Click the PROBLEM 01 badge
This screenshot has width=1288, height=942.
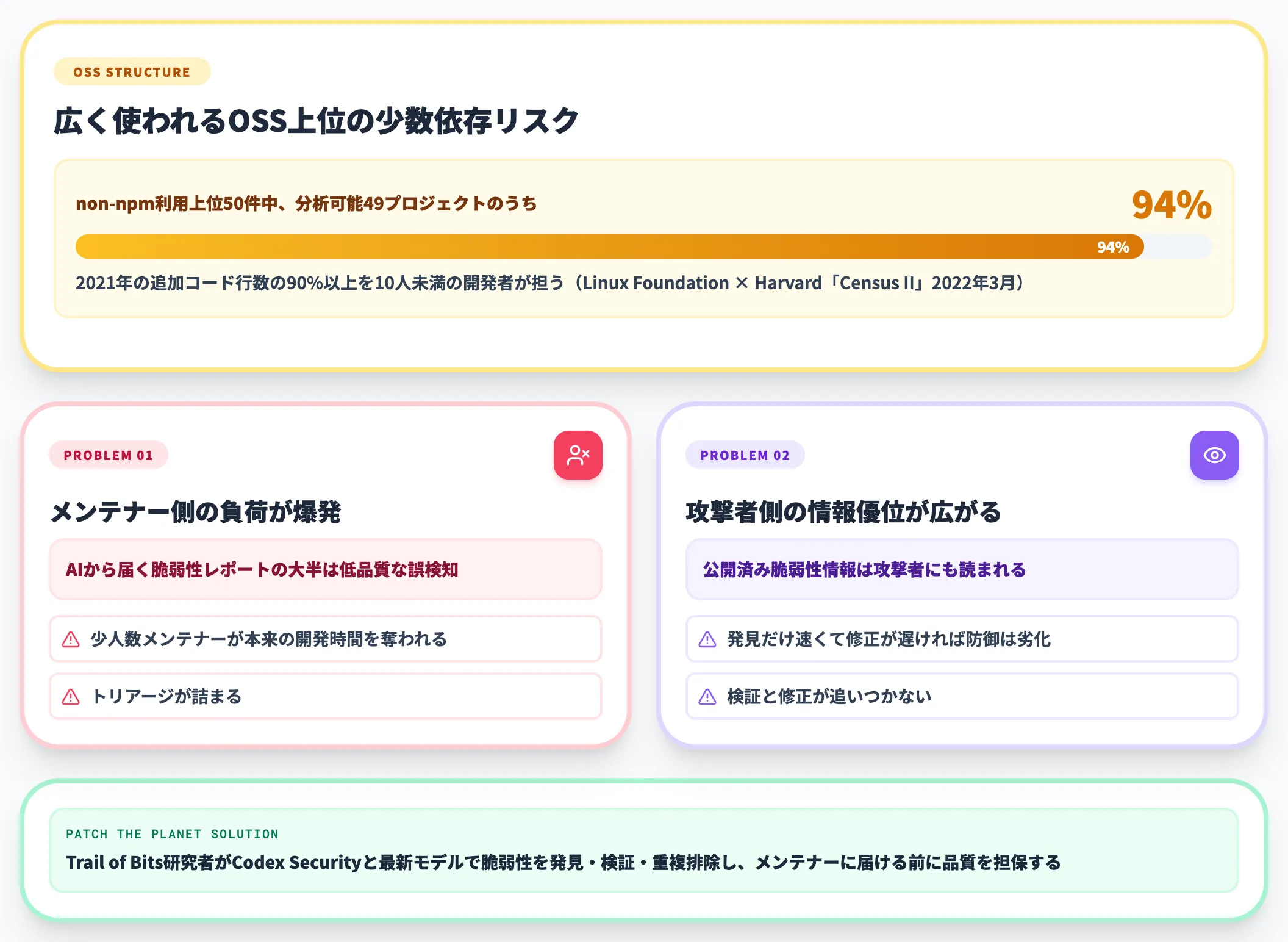(x=109, y=455)
